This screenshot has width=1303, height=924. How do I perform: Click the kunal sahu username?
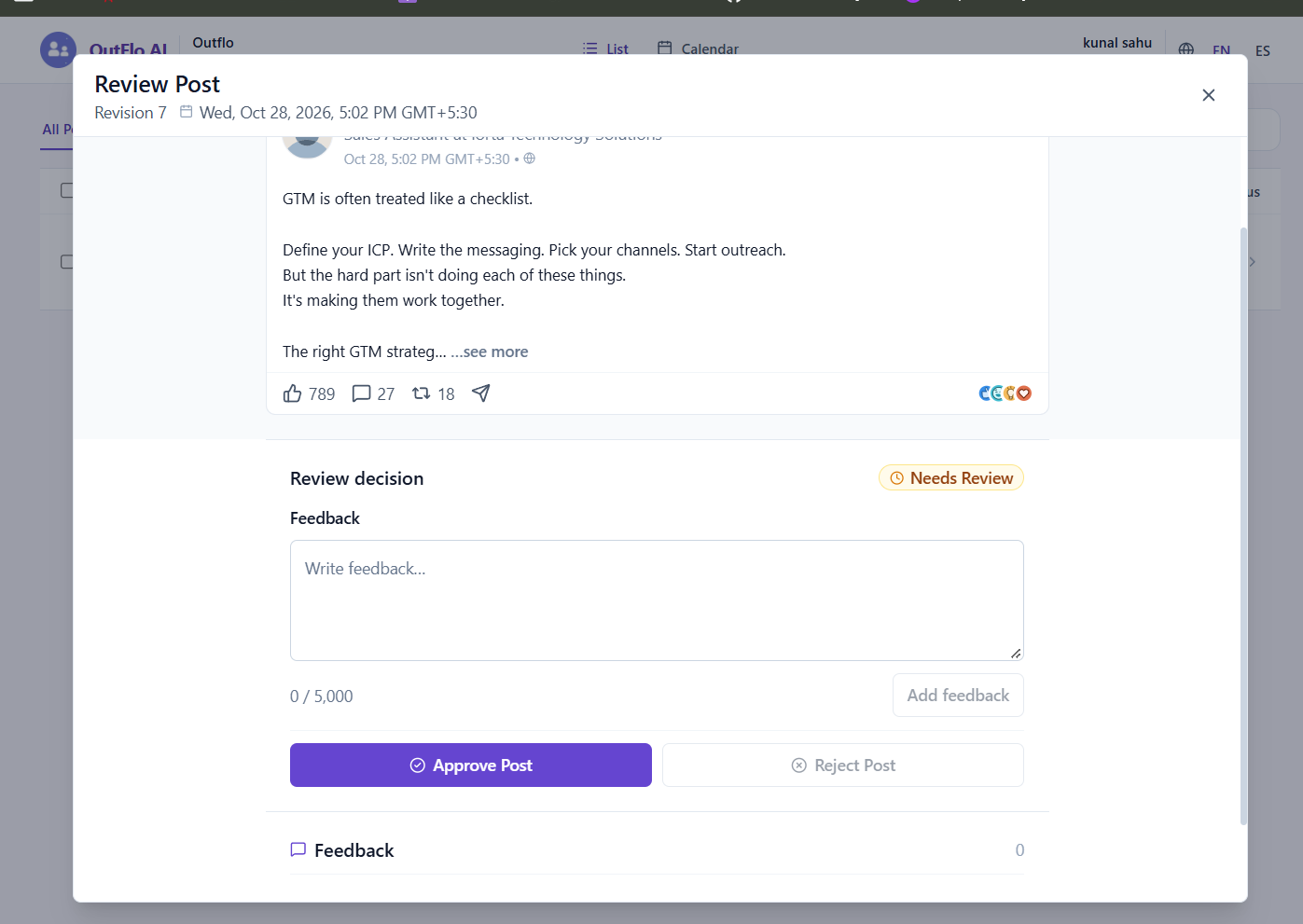[x=1117, y=43]
